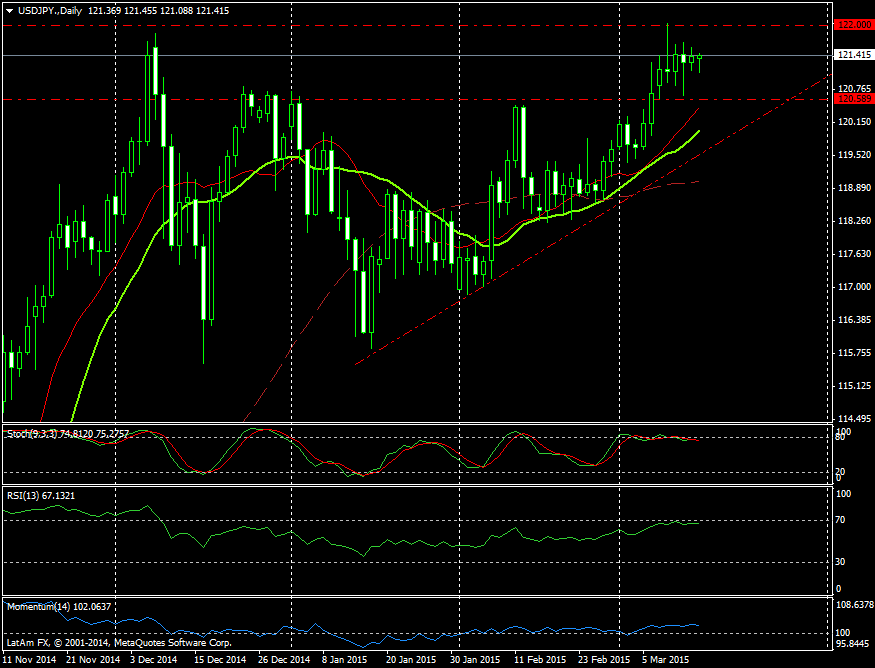Click the 11 Feb 2015 date label
The image size is (875, 668).
[540, 660]
